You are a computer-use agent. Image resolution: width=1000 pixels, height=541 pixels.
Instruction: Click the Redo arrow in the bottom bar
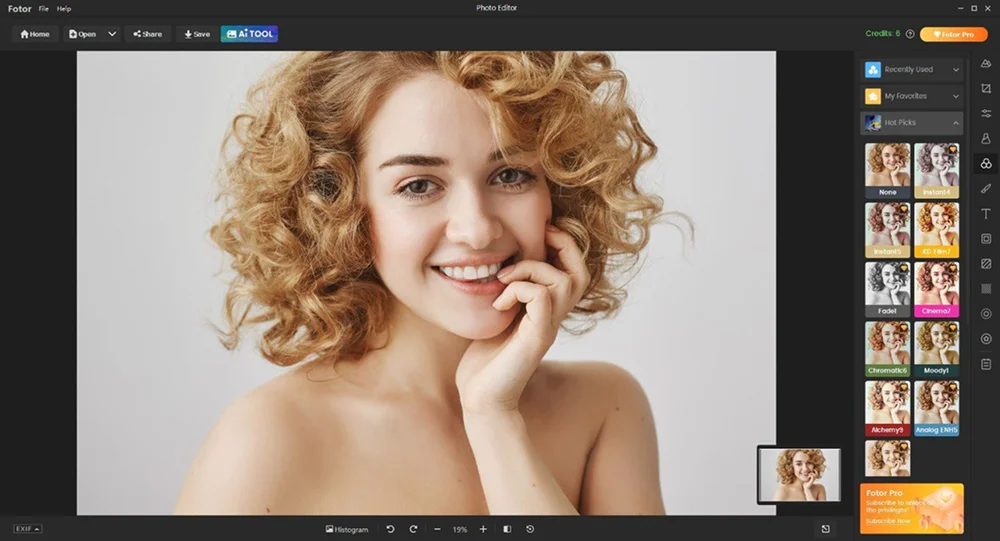[413, 529]
